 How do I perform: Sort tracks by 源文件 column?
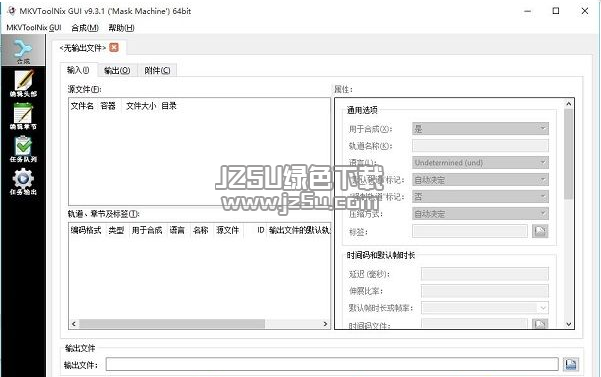pos(228,230)
